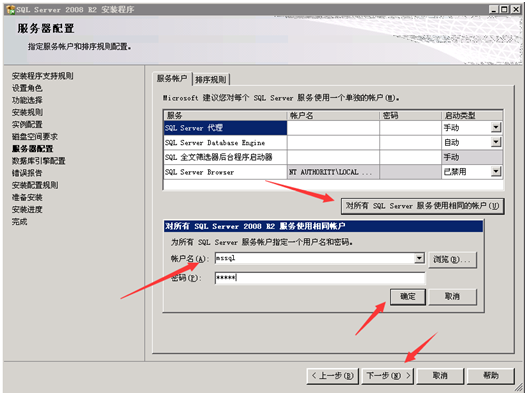
Task: Click startup type 手动 for 全文筛选器 row
Action: [x=472, y=157]
